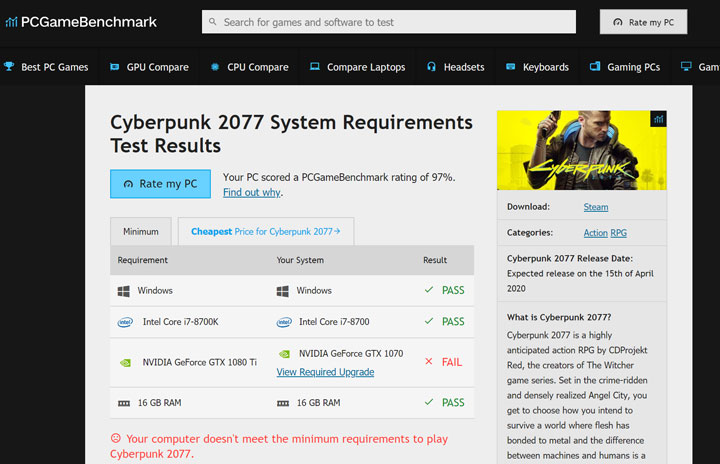Click the What is Cyberpunk 2077? heading
Image resolution: width=720 pixels, height=464 pixels.
(x=559, y=317)
